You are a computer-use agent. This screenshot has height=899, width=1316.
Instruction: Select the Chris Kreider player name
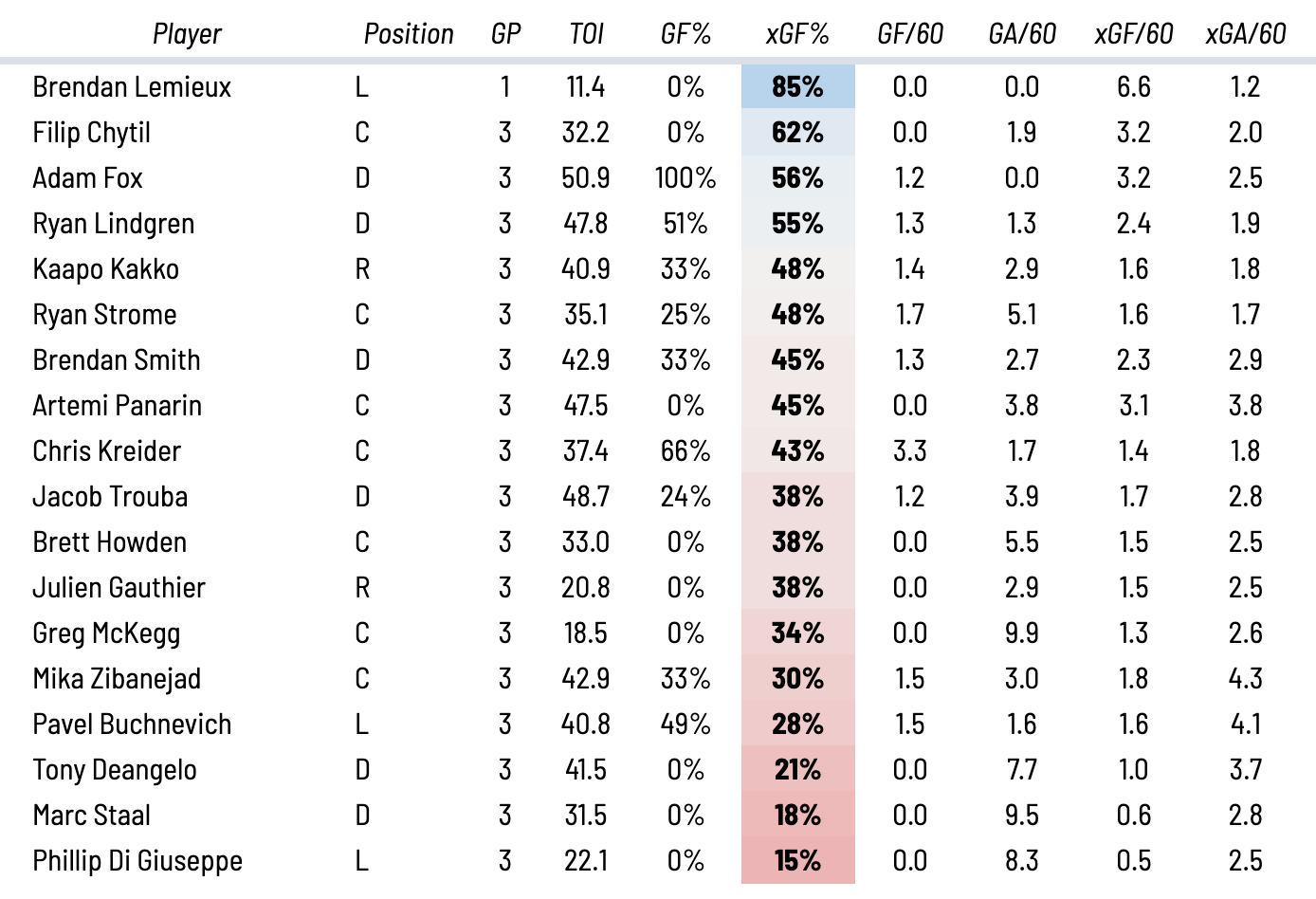coord(106,451)
